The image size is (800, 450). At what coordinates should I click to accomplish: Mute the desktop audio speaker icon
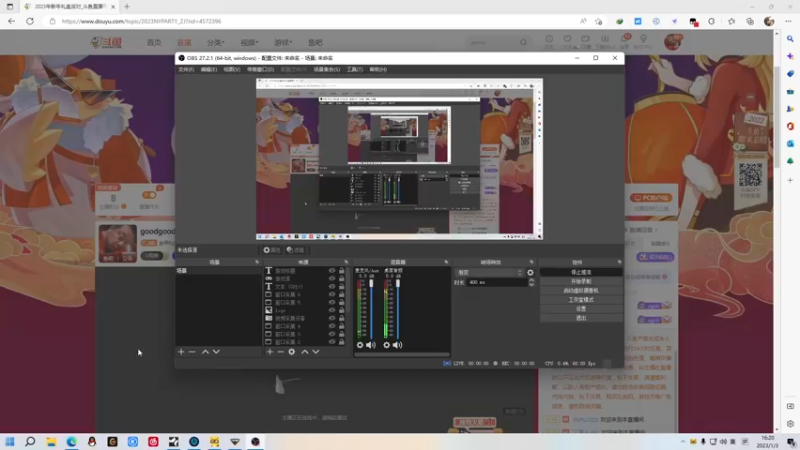pos(397,345)
